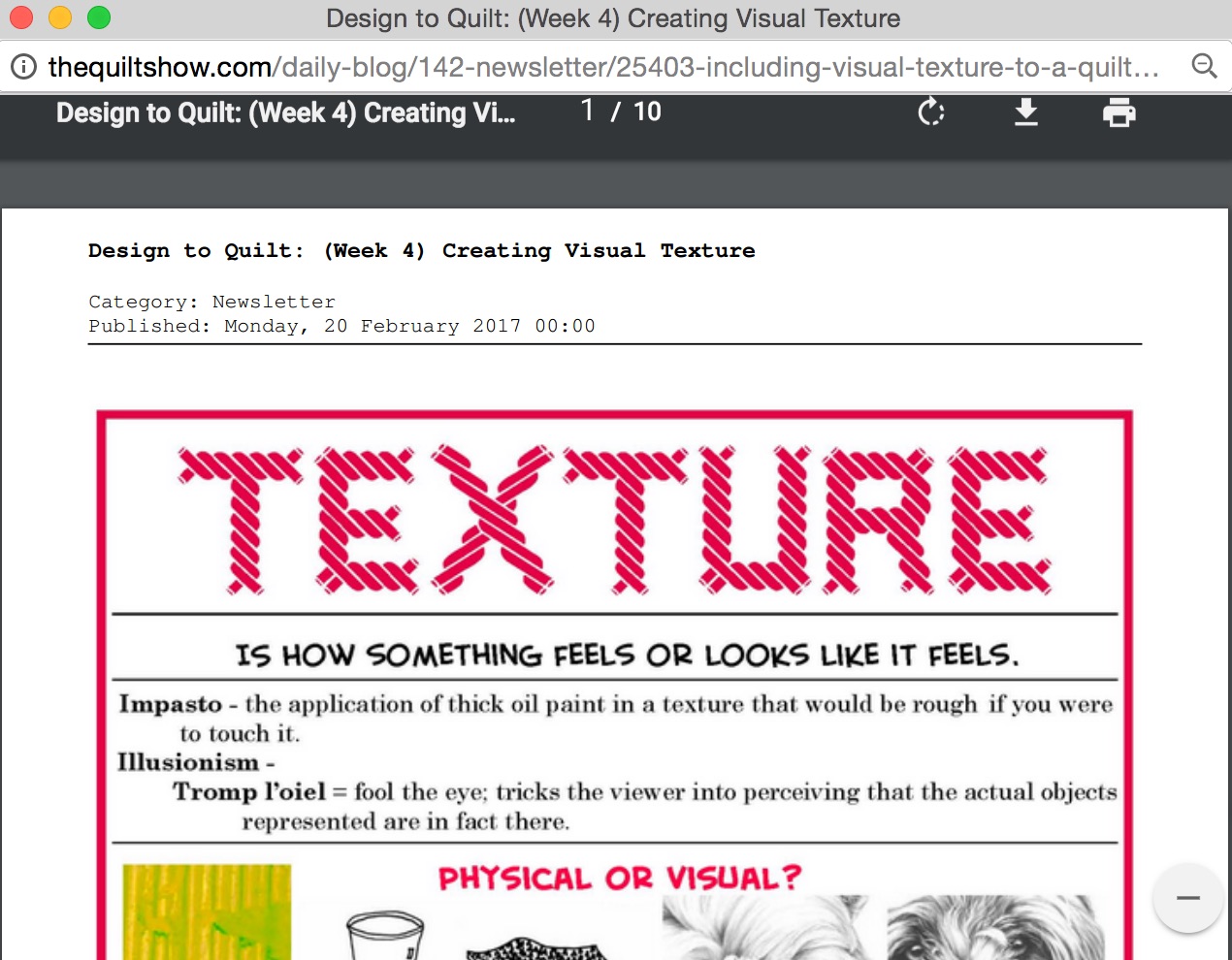Click the magnifier zoom icon in address bar

[1204, 66]
